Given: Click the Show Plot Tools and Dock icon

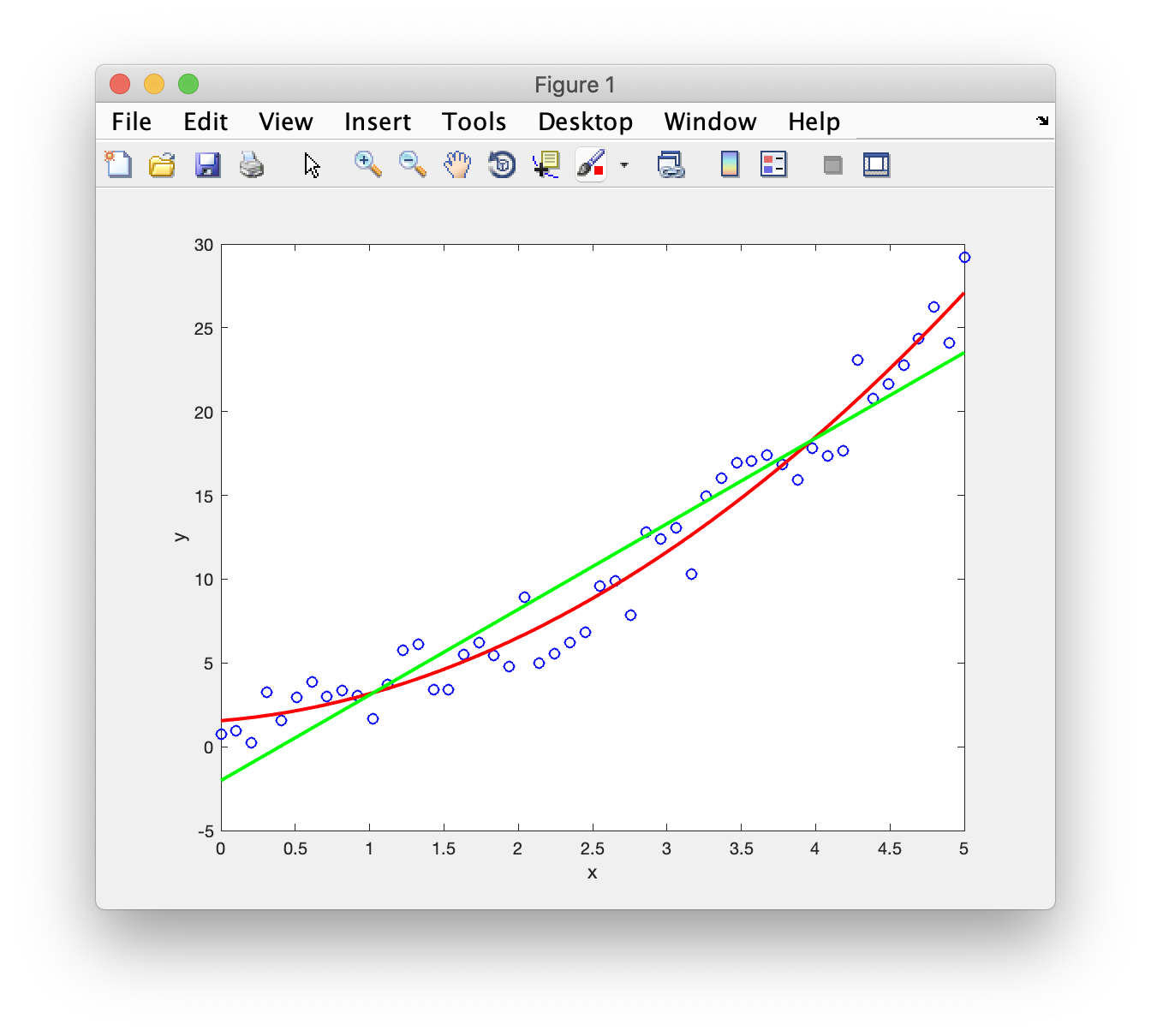Looking at the screenshot, I should pyautogui.click(x=876, y=164).
